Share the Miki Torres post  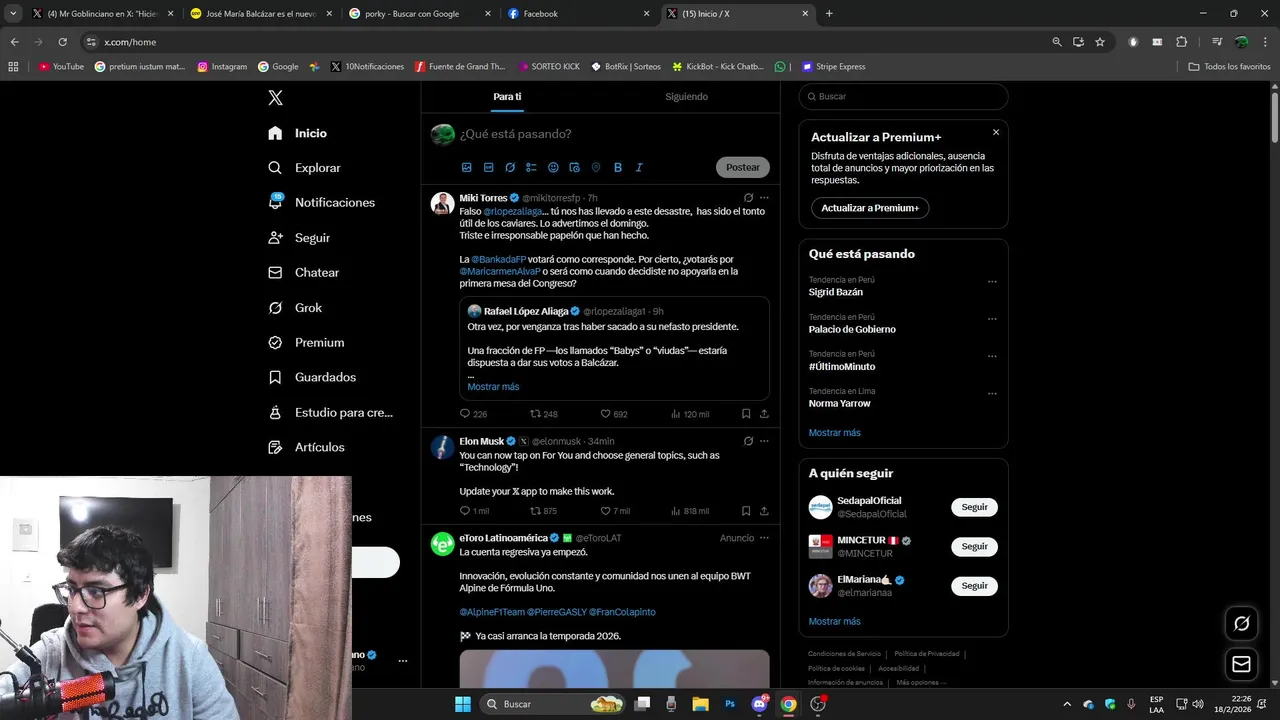764,414
